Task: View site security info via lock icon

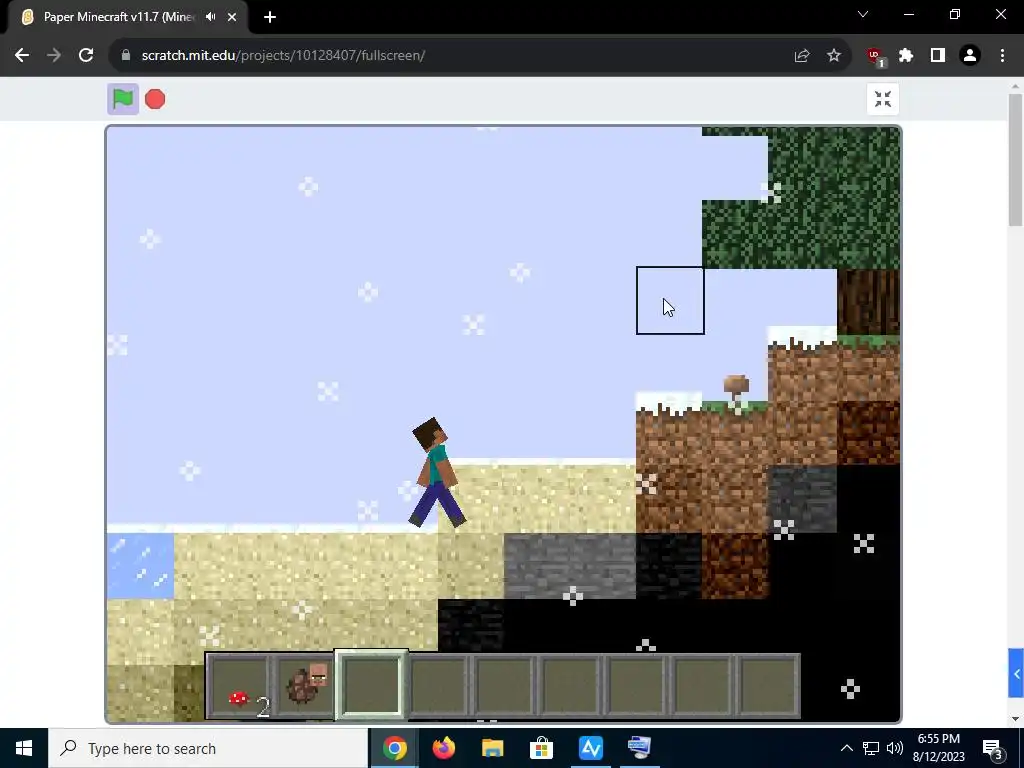Action: tap(126, 56)
